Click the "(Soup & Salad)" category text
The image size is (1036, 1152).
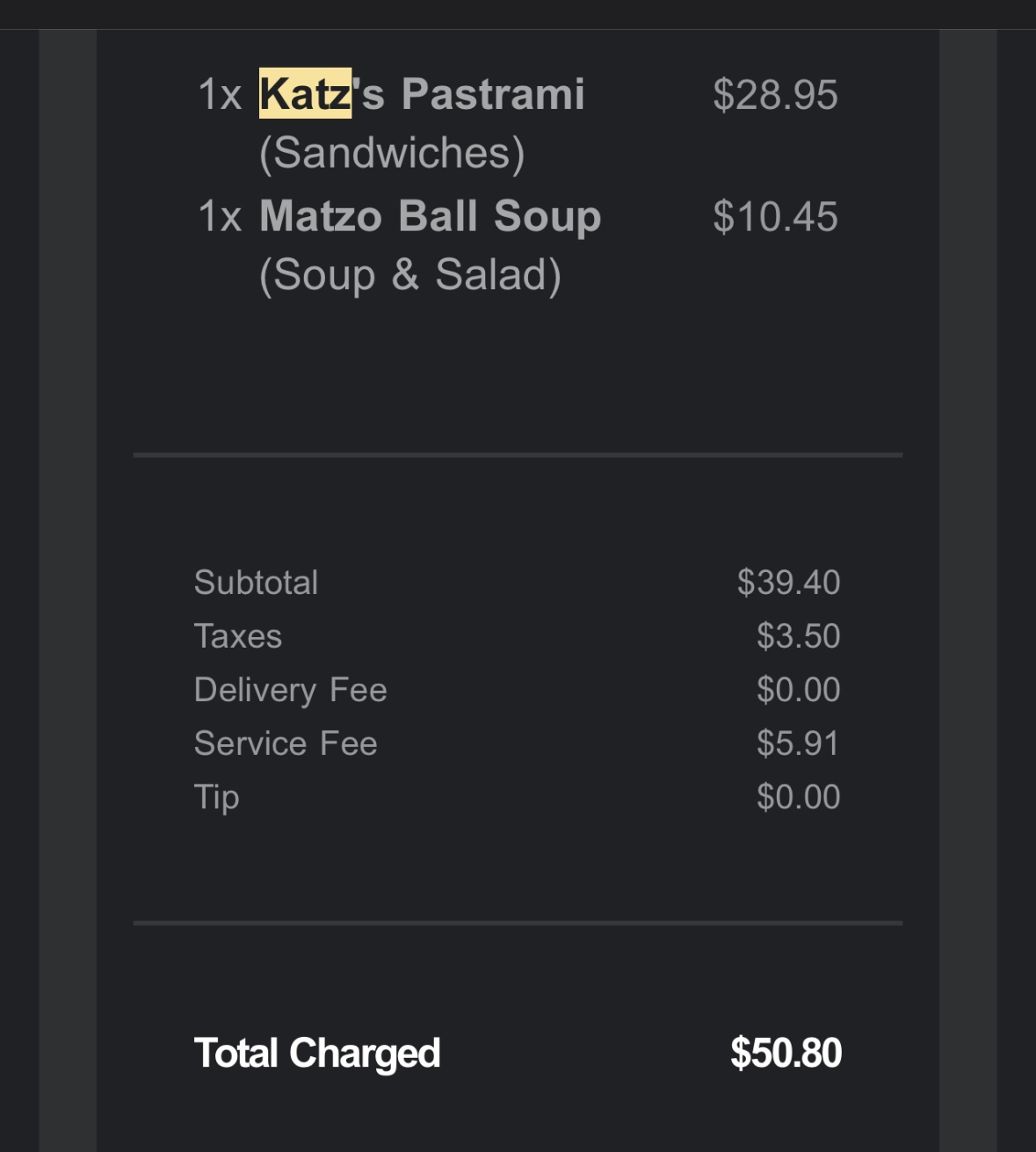pos(409,275)
